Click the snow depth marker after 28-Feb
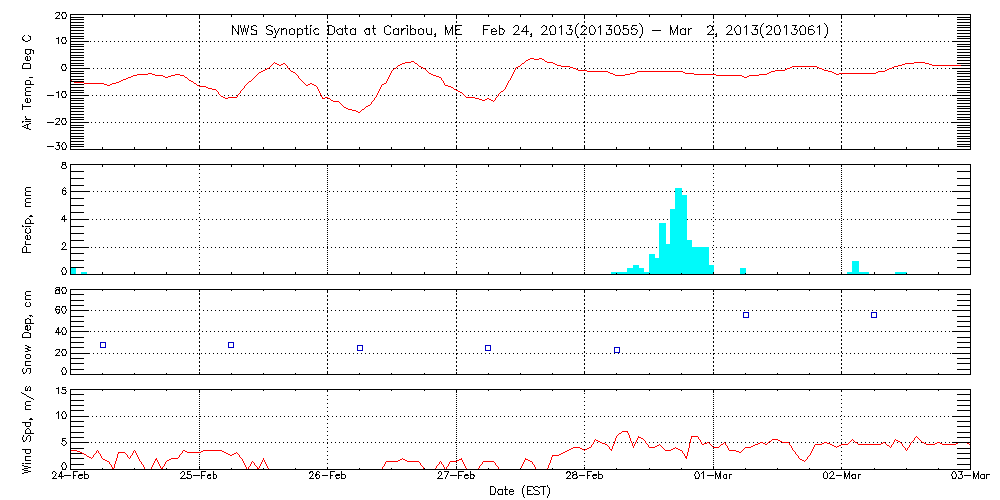1000x500 pixels. (617, 350)
